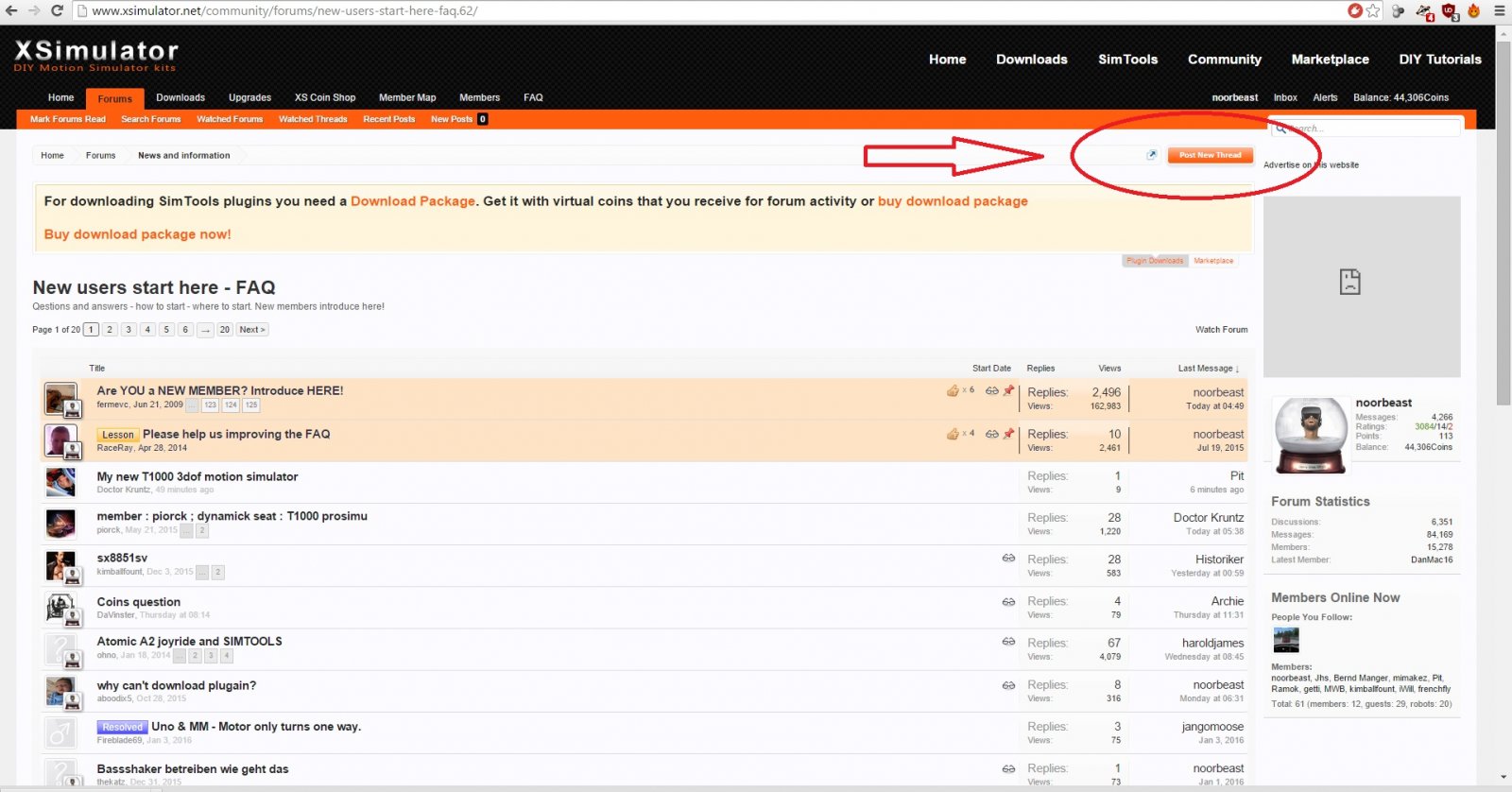
Task: Open Watched Threads
Action: pos(313,119)
